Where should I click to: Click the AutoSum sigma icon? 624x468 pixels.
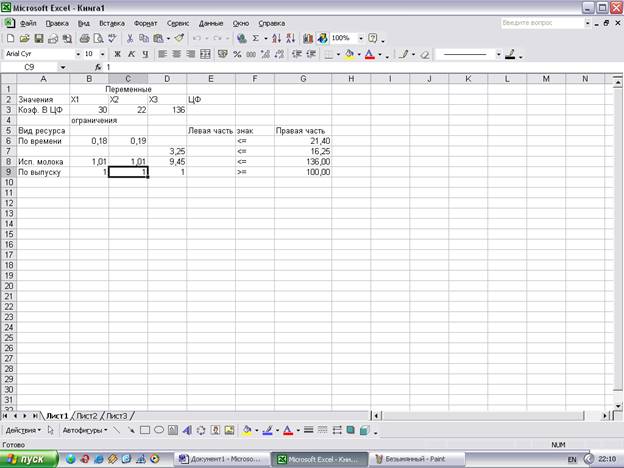(258, 38)
